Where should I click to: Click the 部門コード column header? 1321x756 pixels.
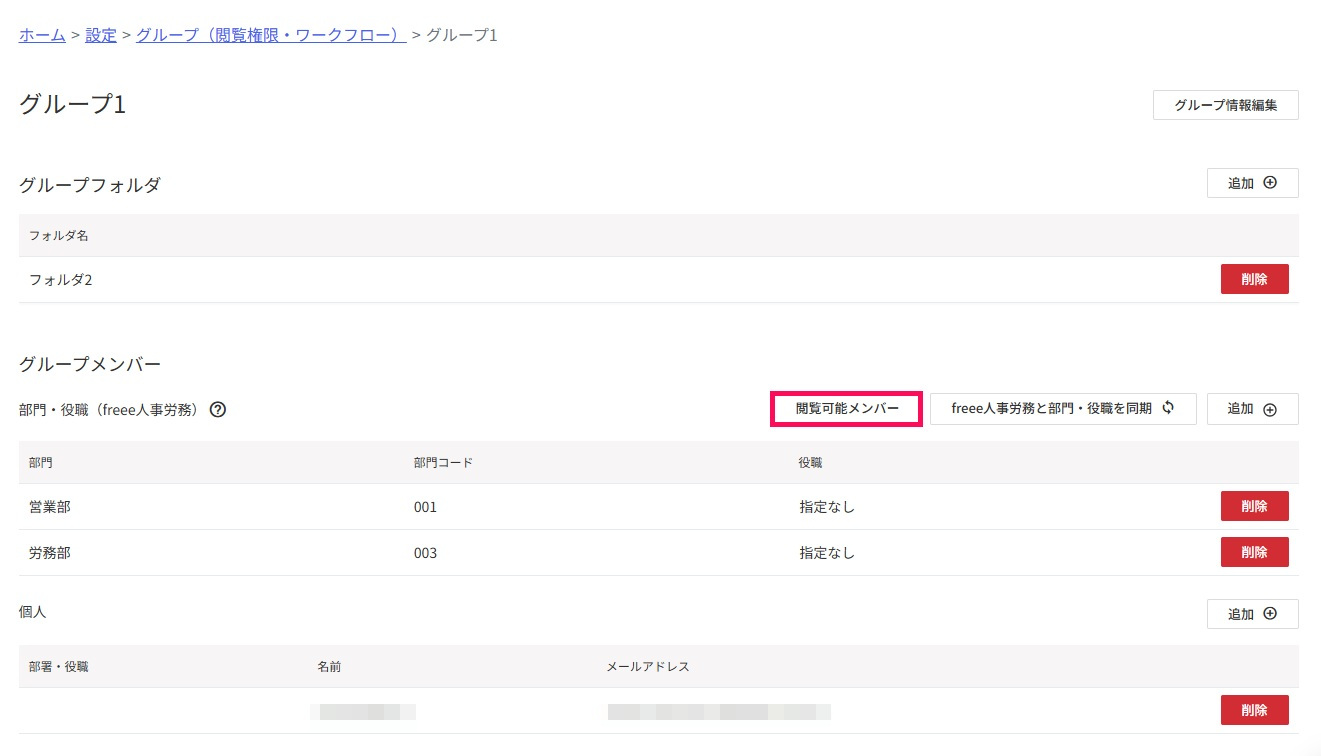[443, 463]
